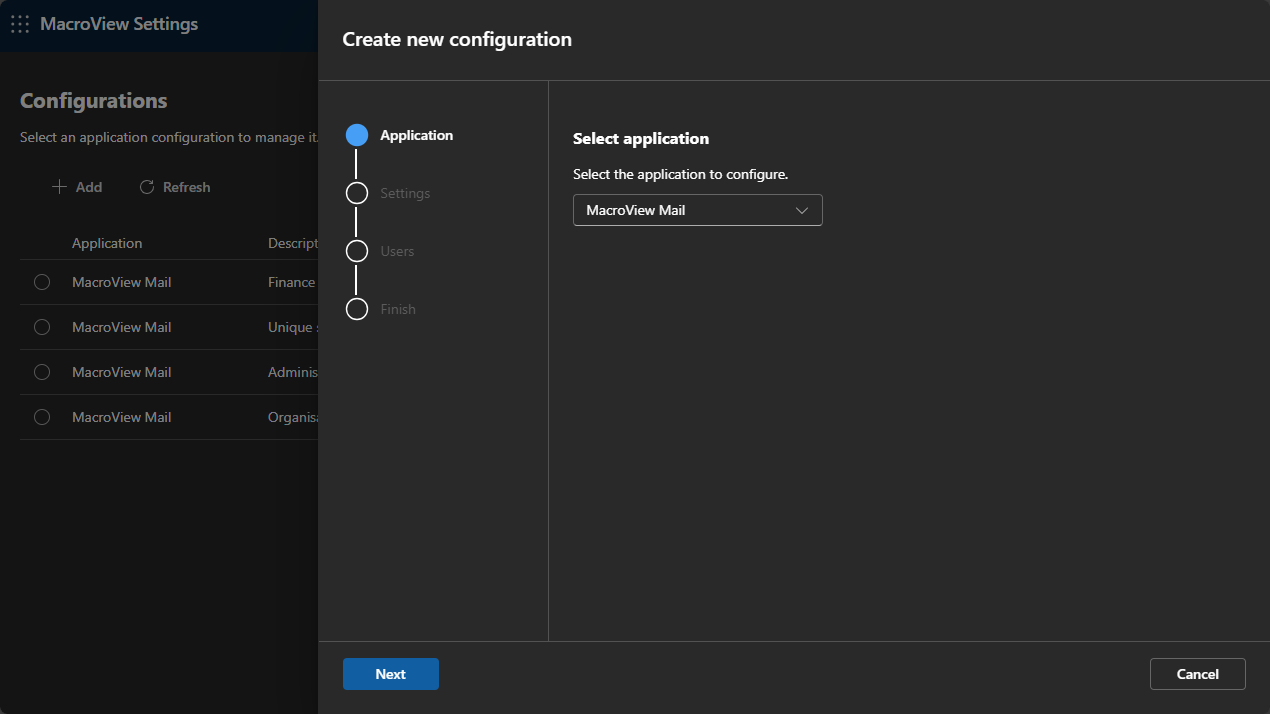Sort by the Application column header

tap(107, 243)
